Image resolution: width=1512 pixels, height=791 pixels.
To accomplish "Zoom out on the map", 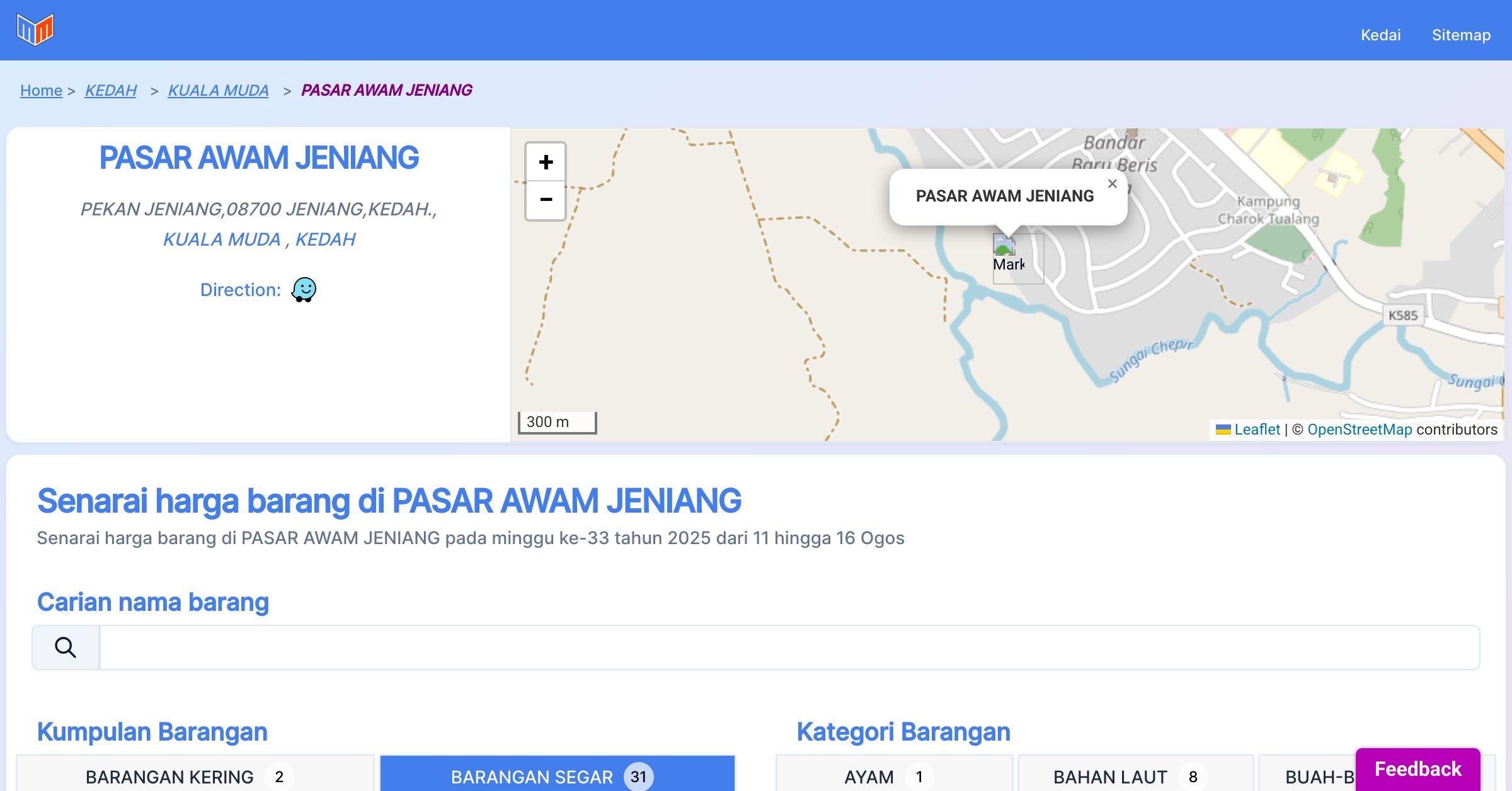I will point(546,200).
